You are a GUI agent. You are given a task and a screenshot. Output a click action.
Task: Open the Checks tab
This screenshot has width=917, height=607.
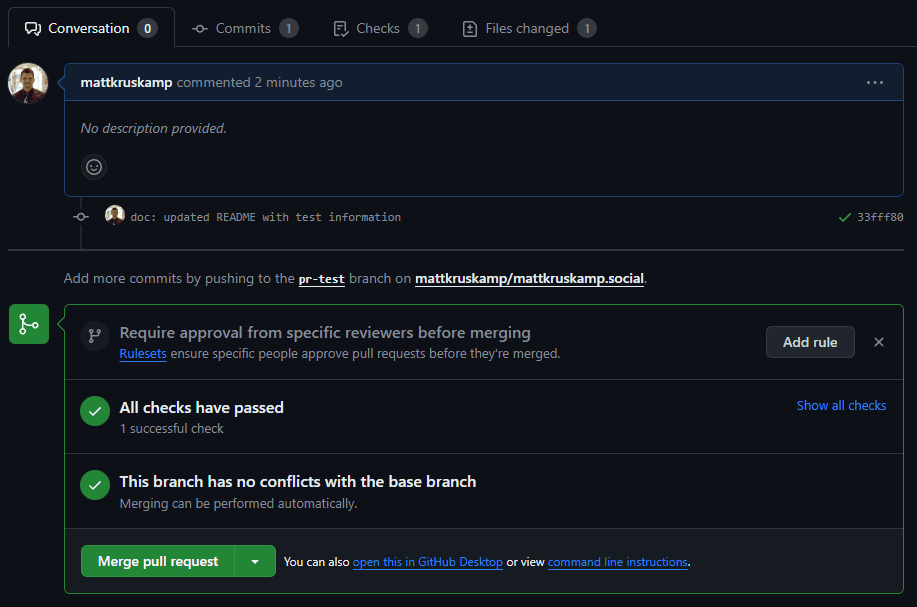tap(380, 28)
